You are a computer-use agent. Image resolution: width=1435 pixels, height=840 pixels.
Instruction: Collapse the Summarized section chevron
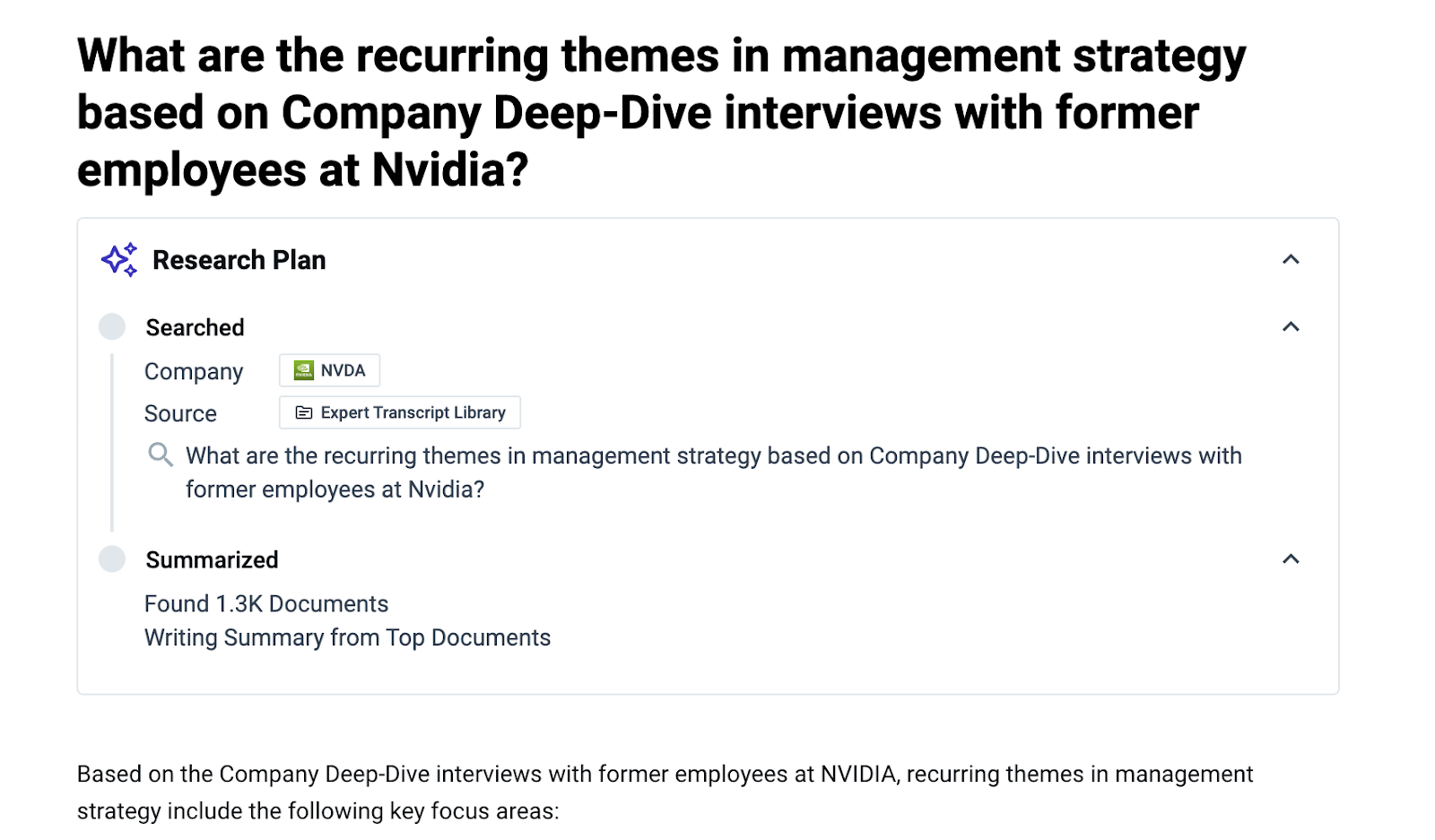[x=1291, y=559]
